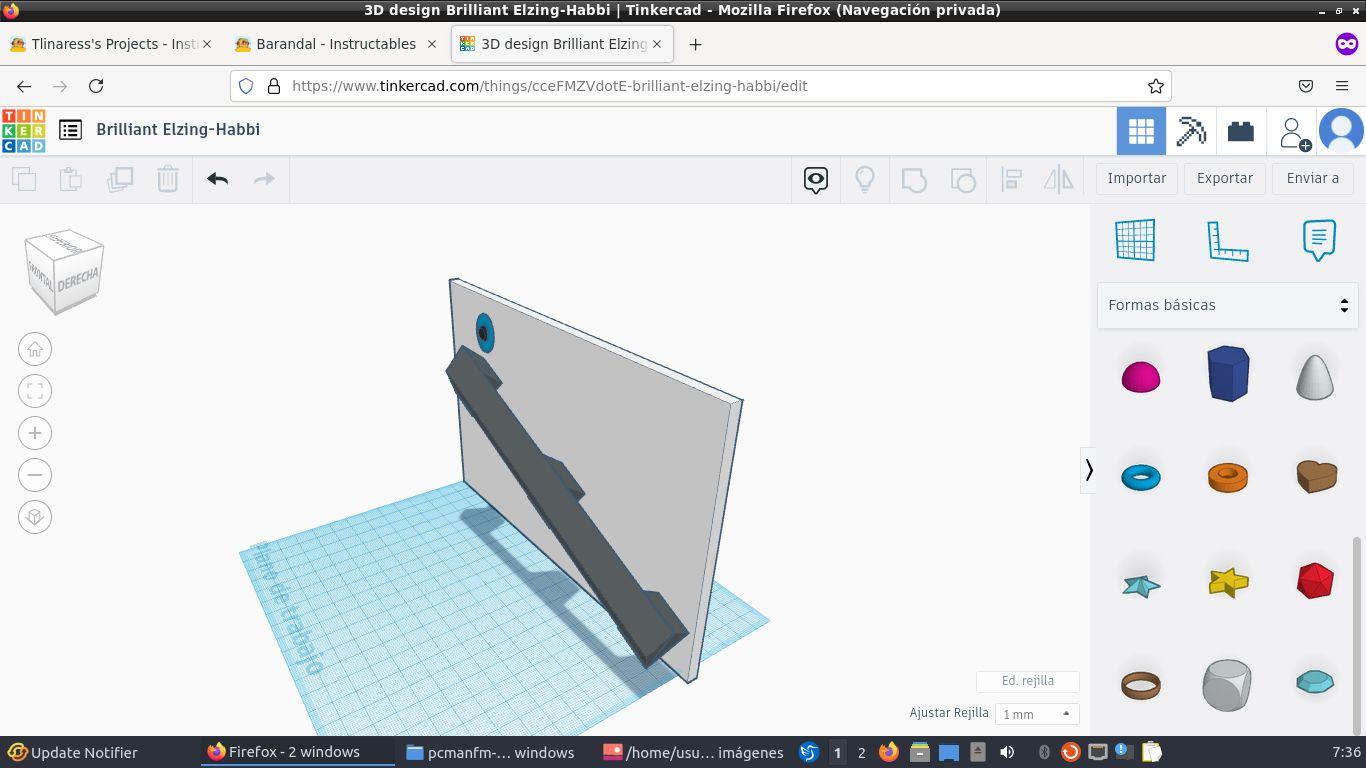Click the Copy toolbar icon
The image size is (1366, 768).
click(x=24, y=179)
